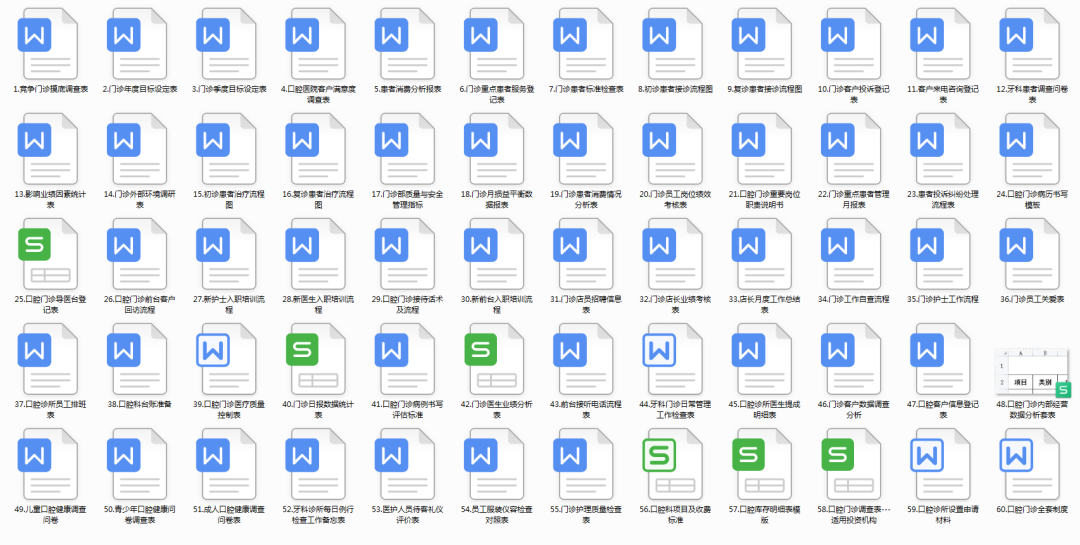Open outlined document 59.口腔诊所设置申请材料
Image resolution: width=1080 pixels, height=545 pixels.
[x=943, y=465]
